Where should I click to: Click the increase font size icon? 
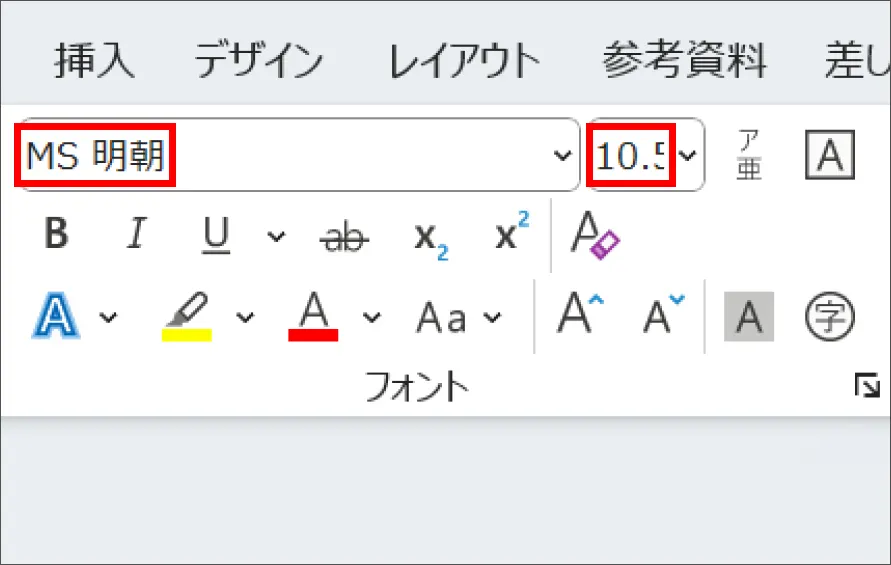pyautogui.click(x=581, y=317)
